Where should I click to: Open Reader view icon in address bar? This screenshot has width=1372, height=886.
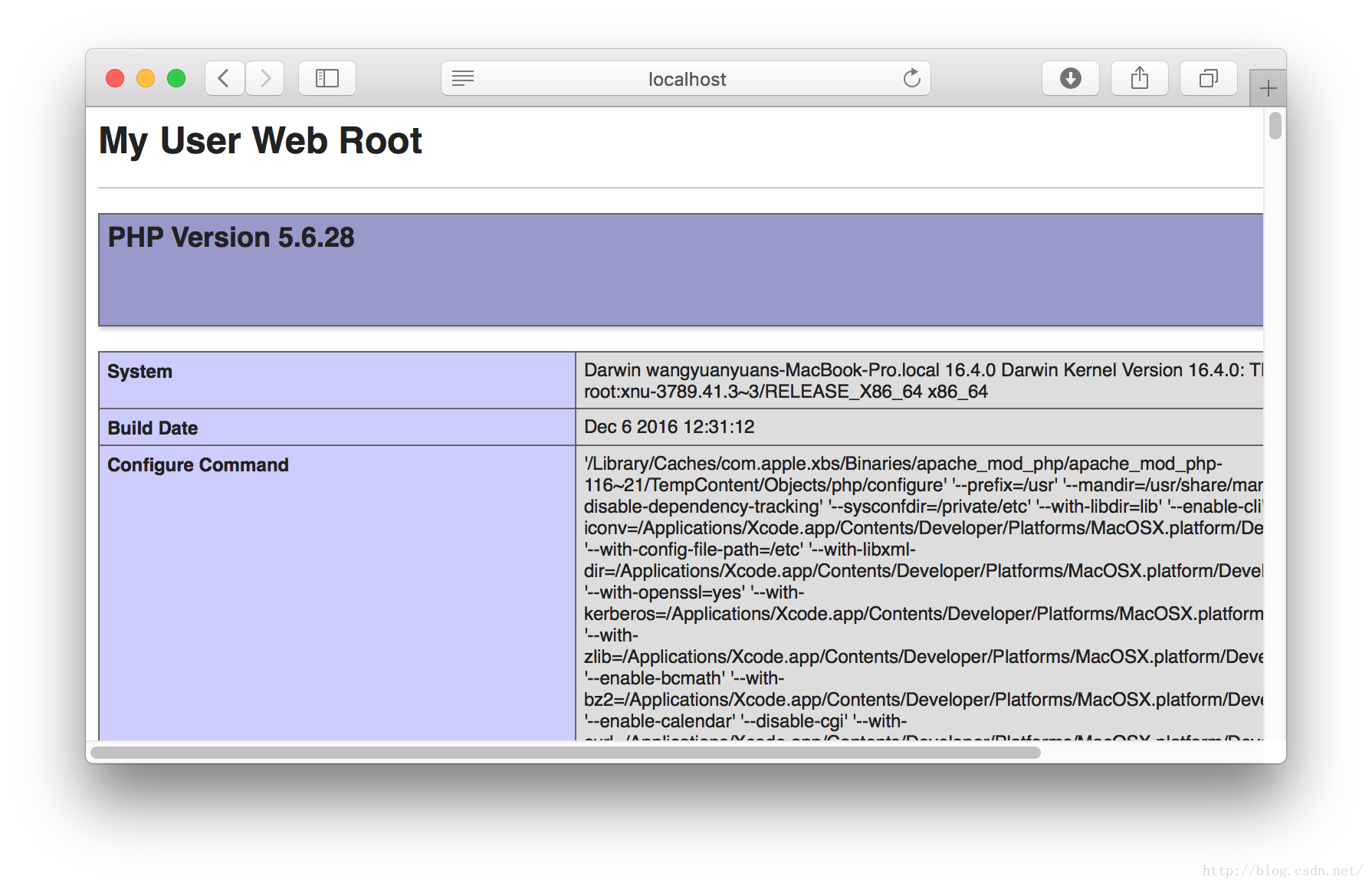[463, 78]
